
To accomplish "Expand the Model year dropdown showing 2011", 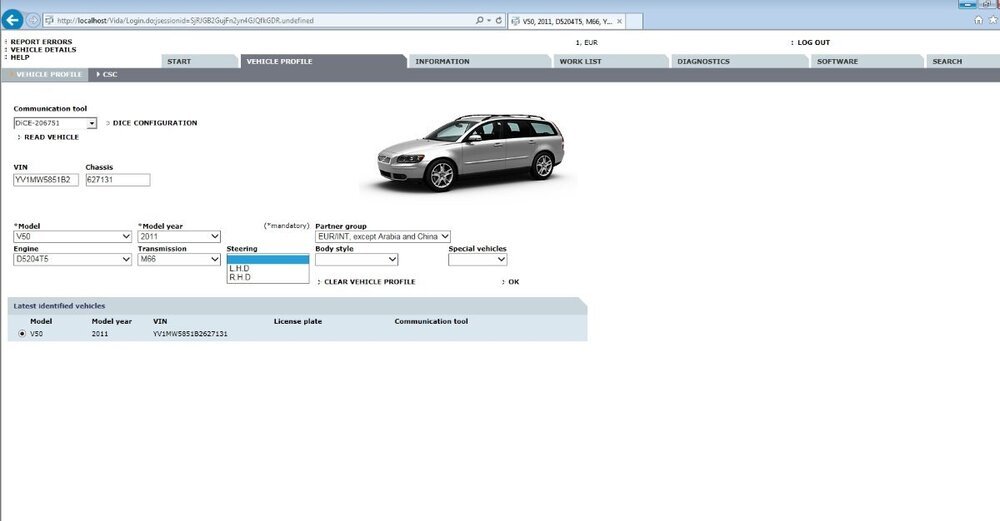I will coord(179,237).
